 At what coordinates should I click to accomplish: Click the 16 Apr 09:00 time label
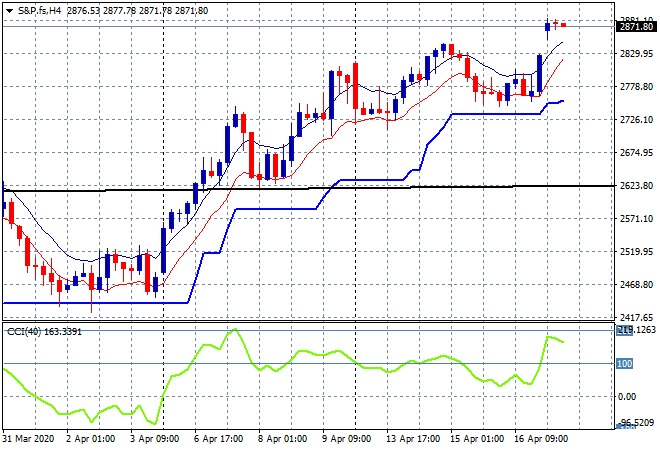pos(541,439)
